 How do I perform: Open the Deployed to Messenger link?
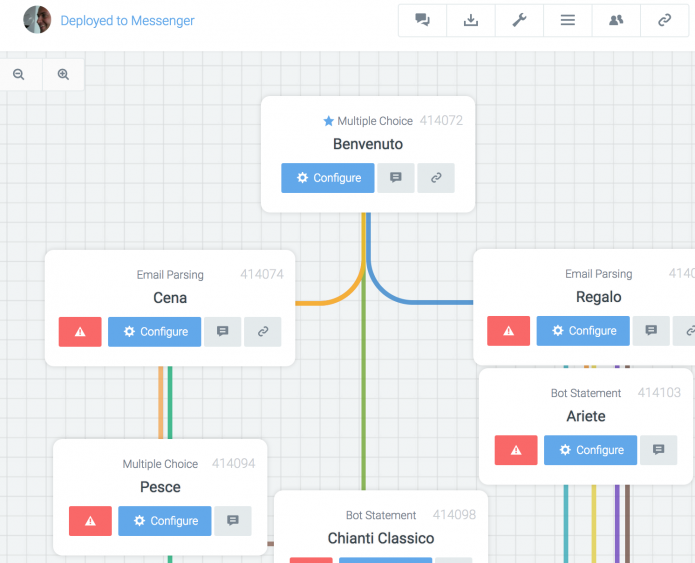pyautogui.click(x=127, y=20)
